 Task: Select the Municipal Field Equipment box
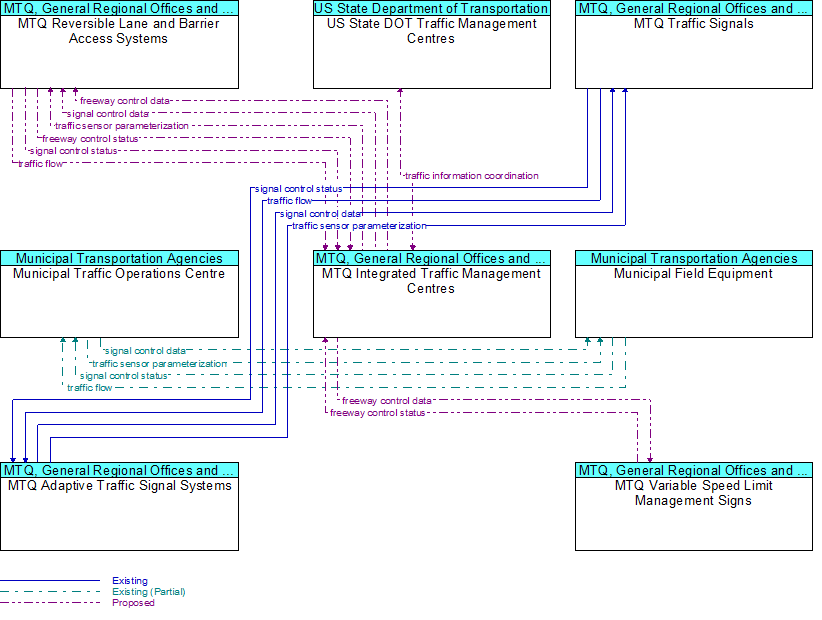click(x=694, y=294)
